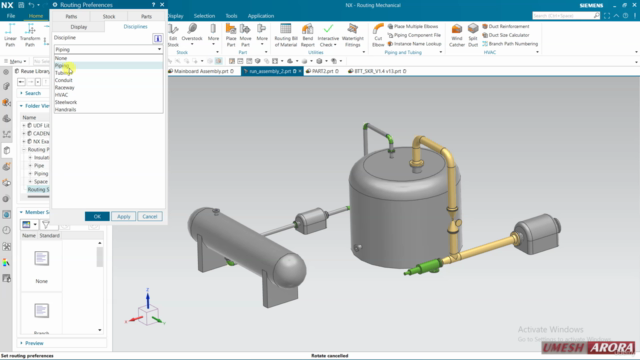This screenshot has height=360, width=640.
Task: Open the Application ribbon tab
Action: click(261, 16)
